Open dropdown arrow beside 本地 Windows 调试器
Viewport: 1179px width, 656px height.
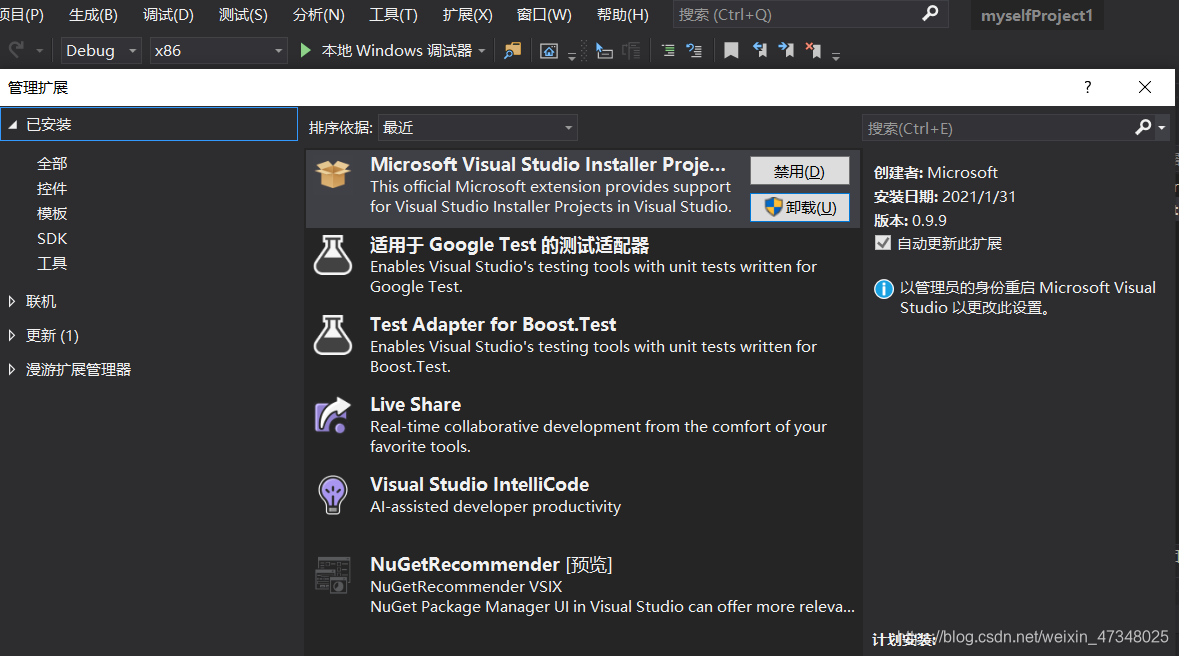click(482, 51)
